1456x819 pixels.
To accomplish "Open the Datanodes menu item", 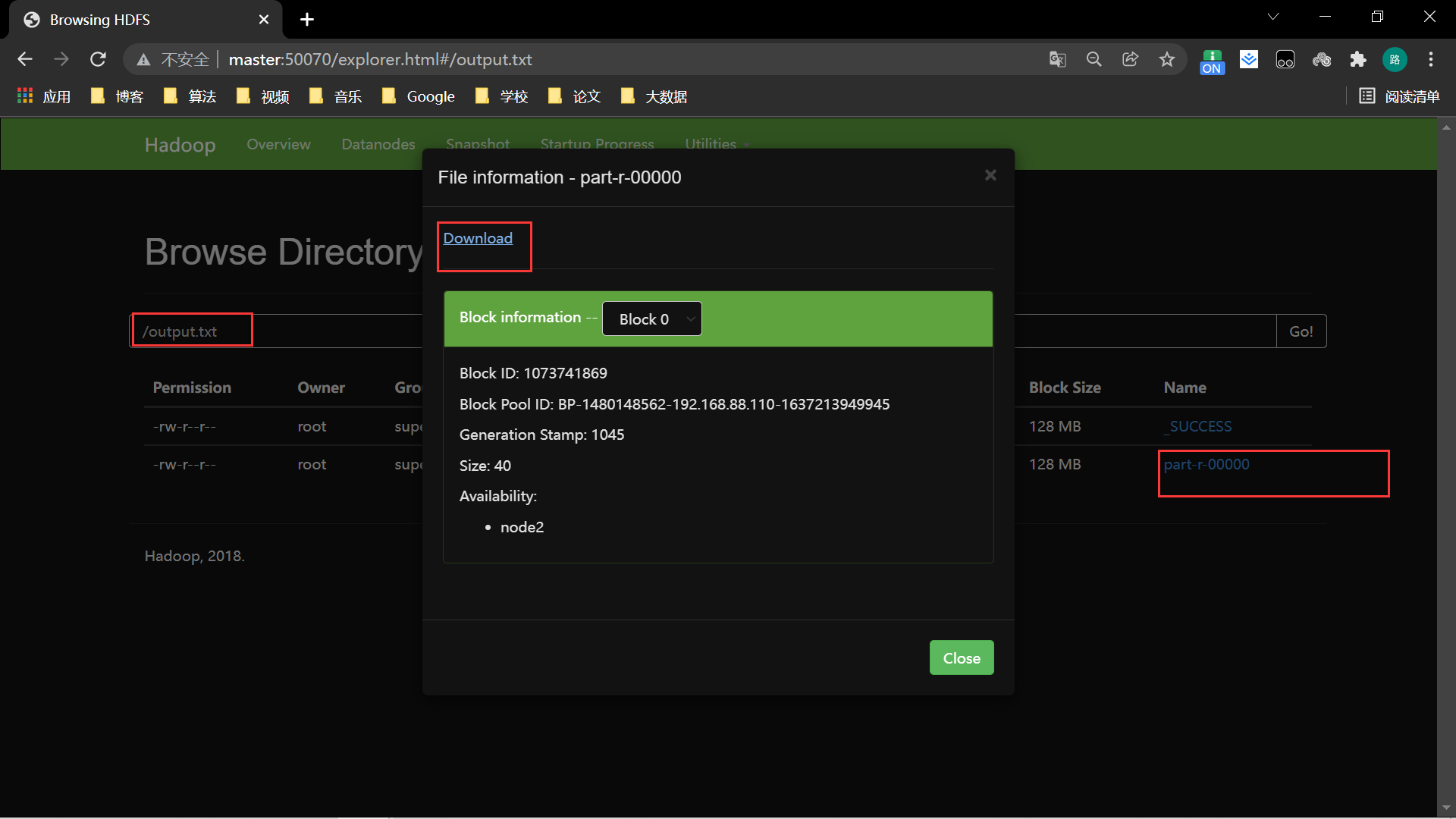I will pyautogui.click(x=378, y=144).
